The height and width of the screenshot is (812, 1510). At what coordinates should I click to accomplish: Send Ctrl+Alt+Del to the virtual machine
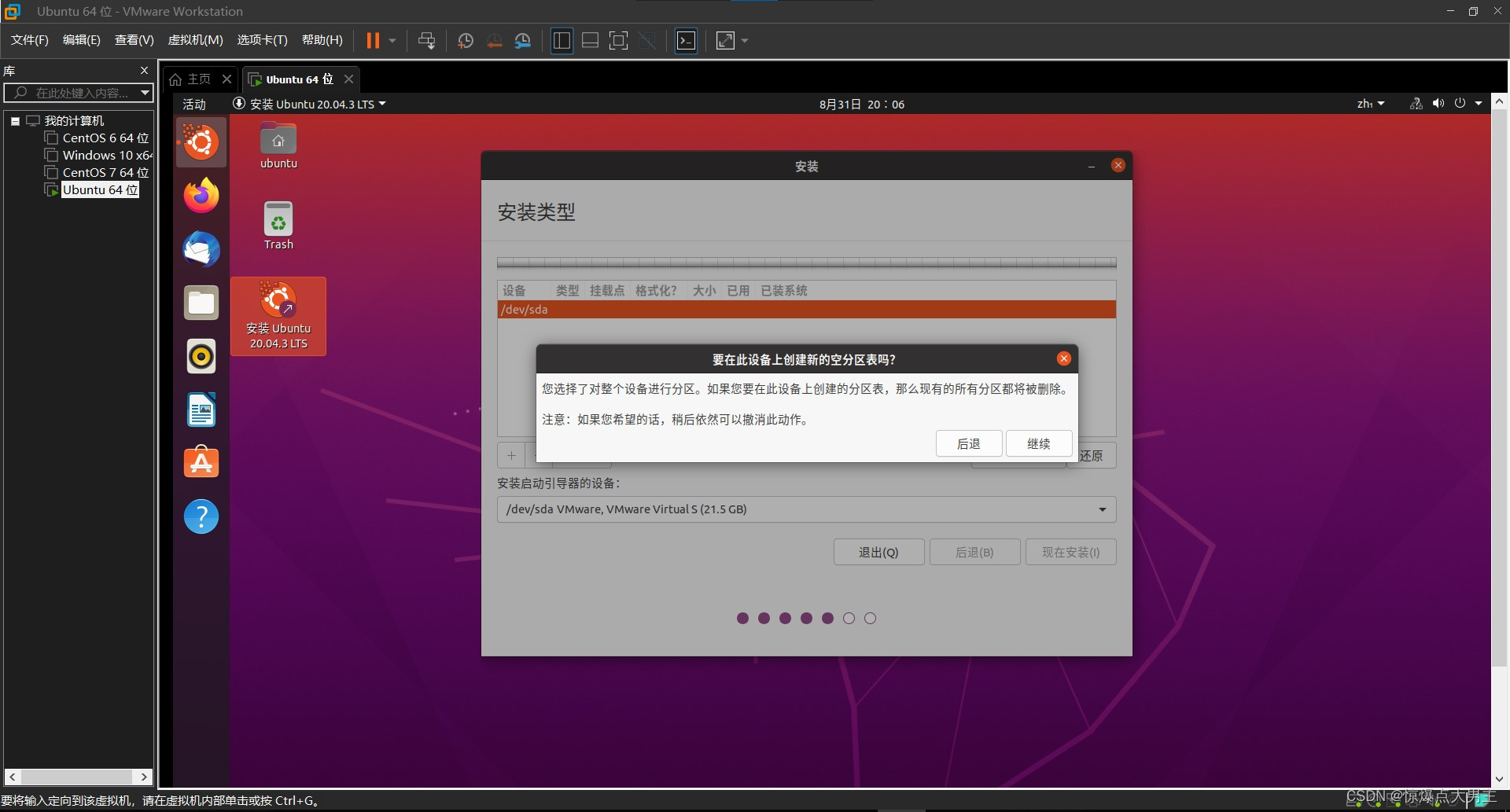point(426,41)
